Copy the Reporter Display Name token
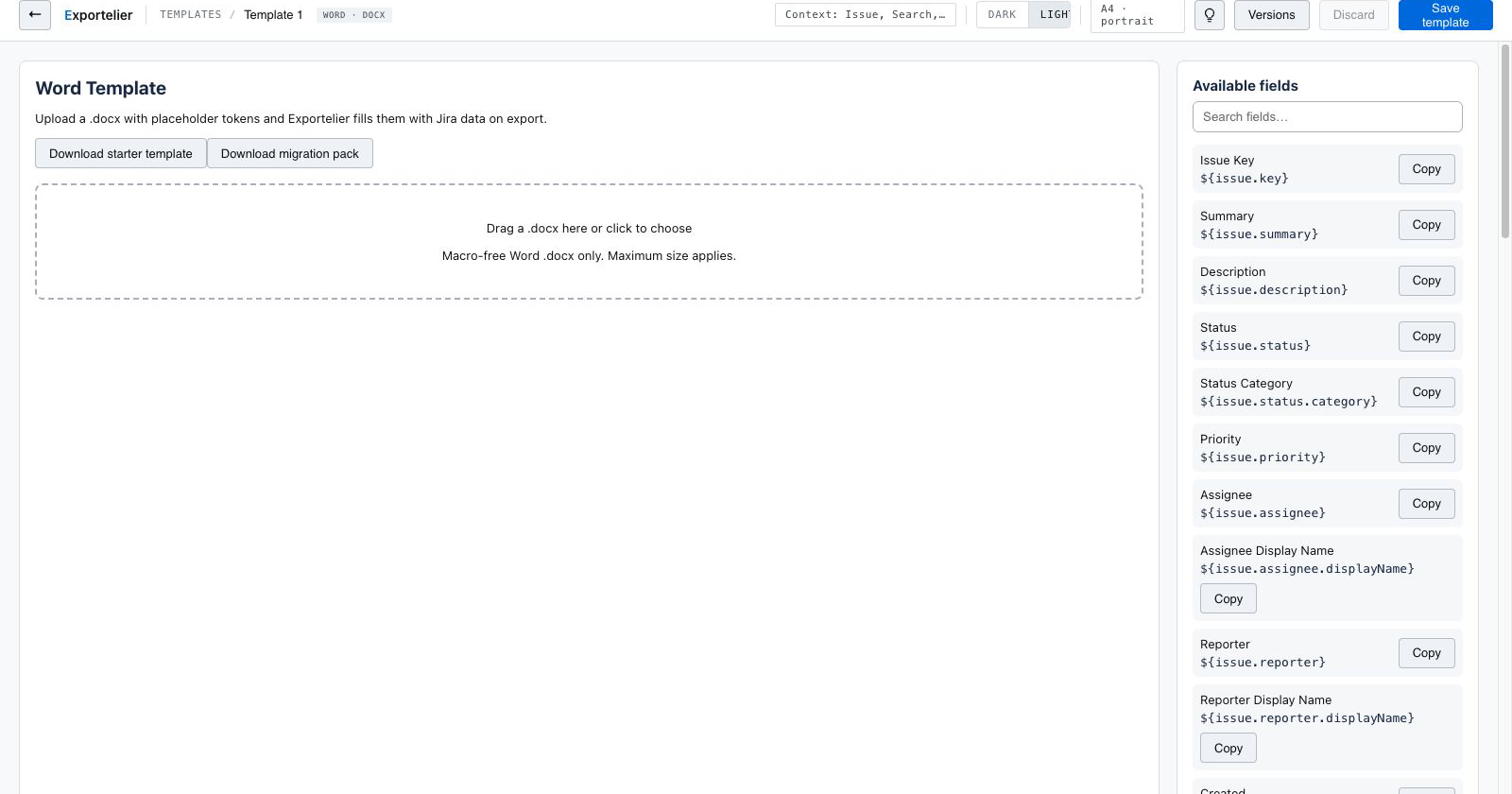The width and height of the screenshot is (1512, 794). tap(1228, 749)
